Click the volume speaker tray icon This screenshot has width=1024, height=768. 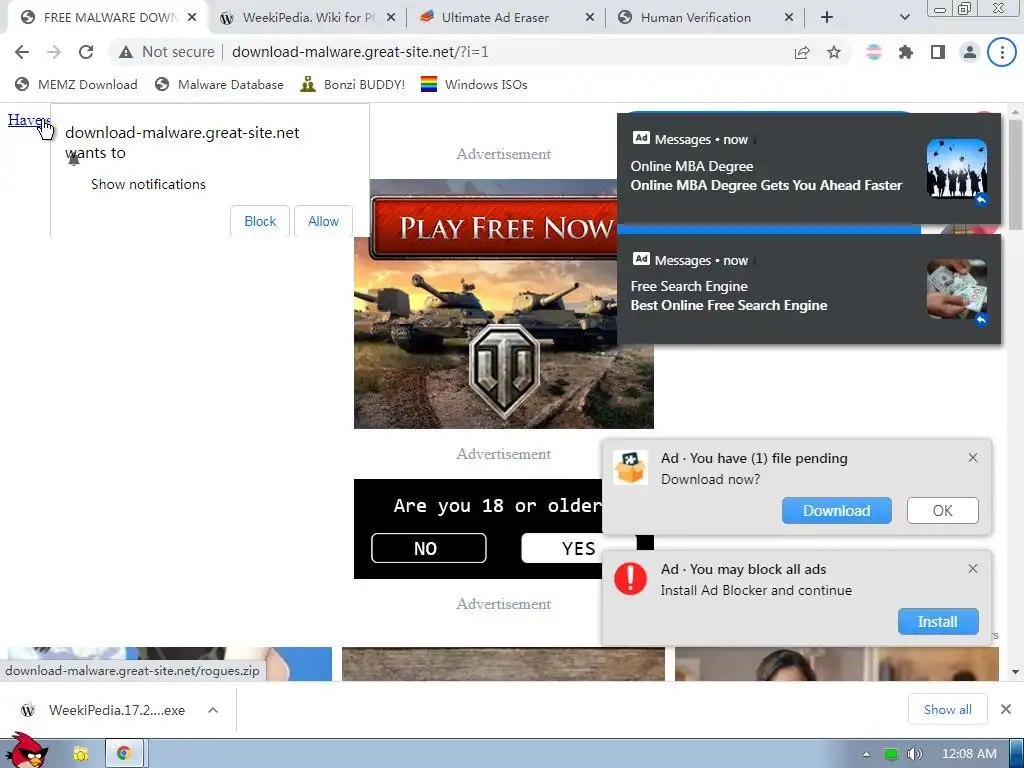pos(914,754)
